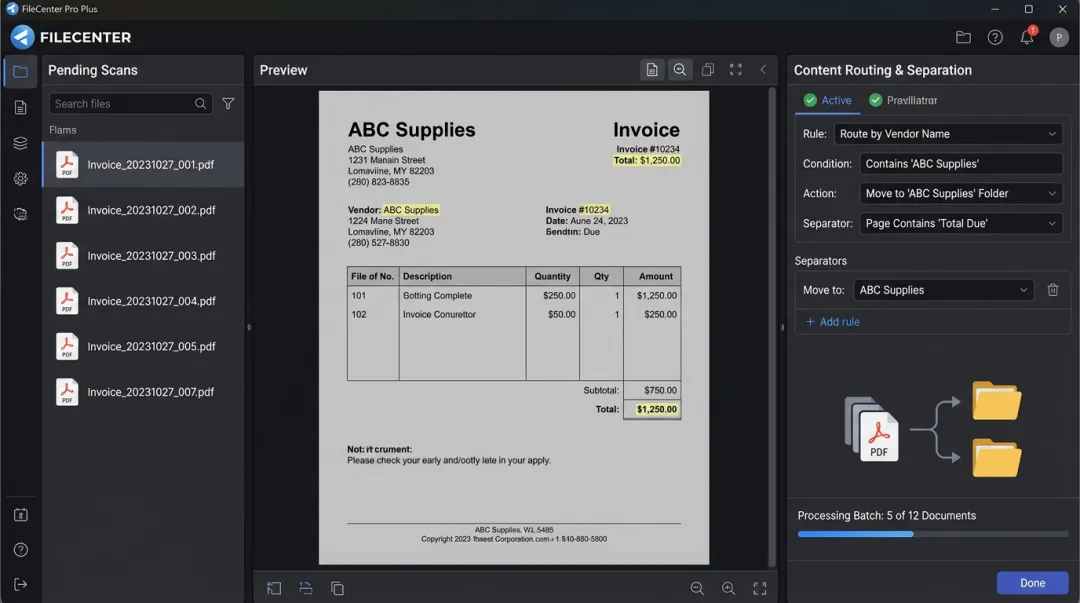
Task: Click the highlighted 'ABC Supplies' vendor text
Action: click(x=411, y=209)
